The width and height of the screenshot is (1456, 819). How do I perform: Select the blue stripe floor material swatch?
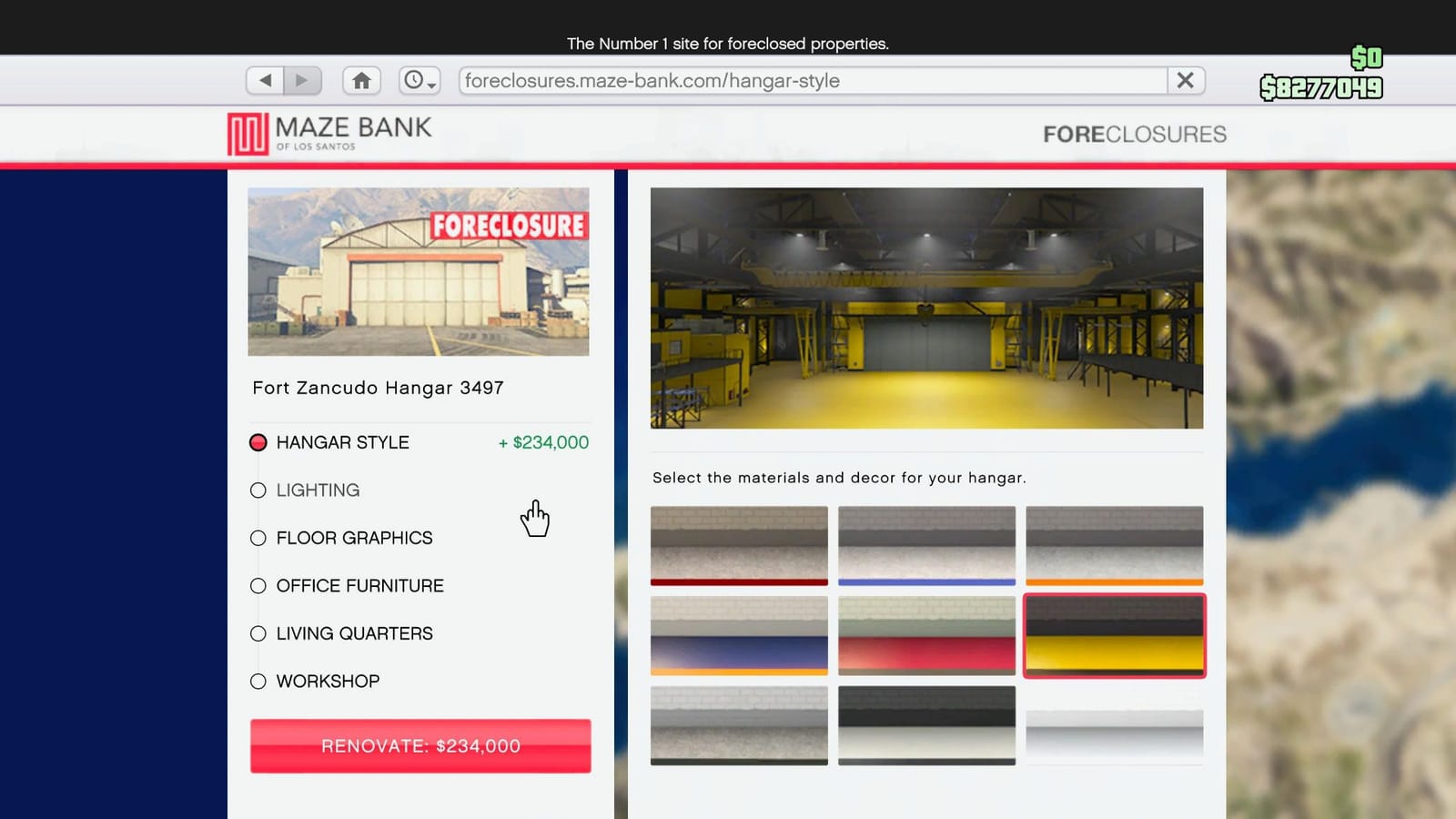pyautogui.click(x=927, y=547)
